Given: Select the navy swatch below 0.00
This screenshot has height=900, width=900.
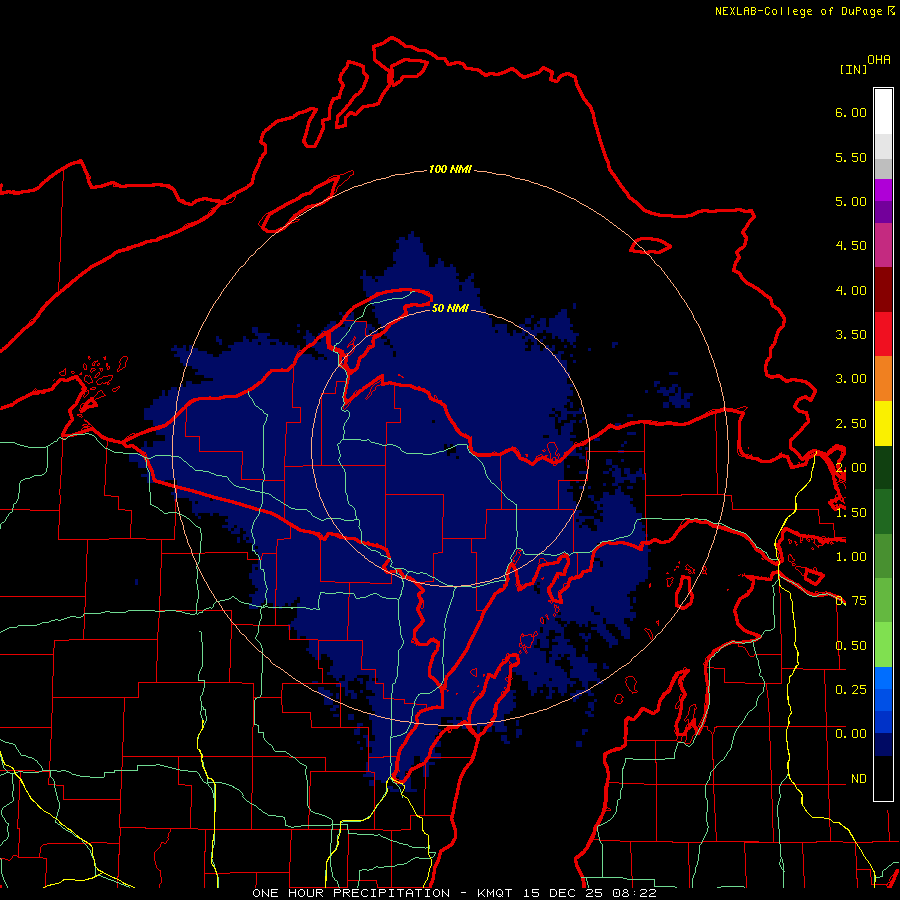Looking at the screenshot, I should coord(883,744).
